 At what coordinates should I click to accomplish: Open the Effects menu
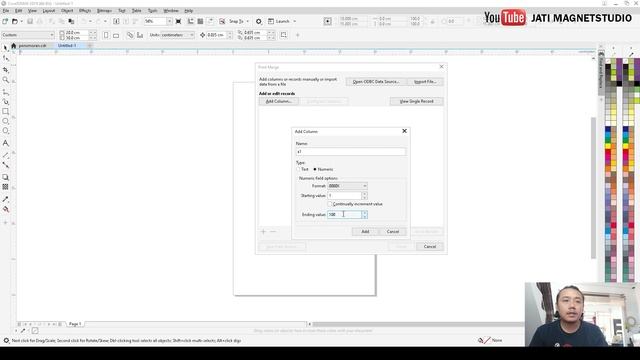(85, 11)
